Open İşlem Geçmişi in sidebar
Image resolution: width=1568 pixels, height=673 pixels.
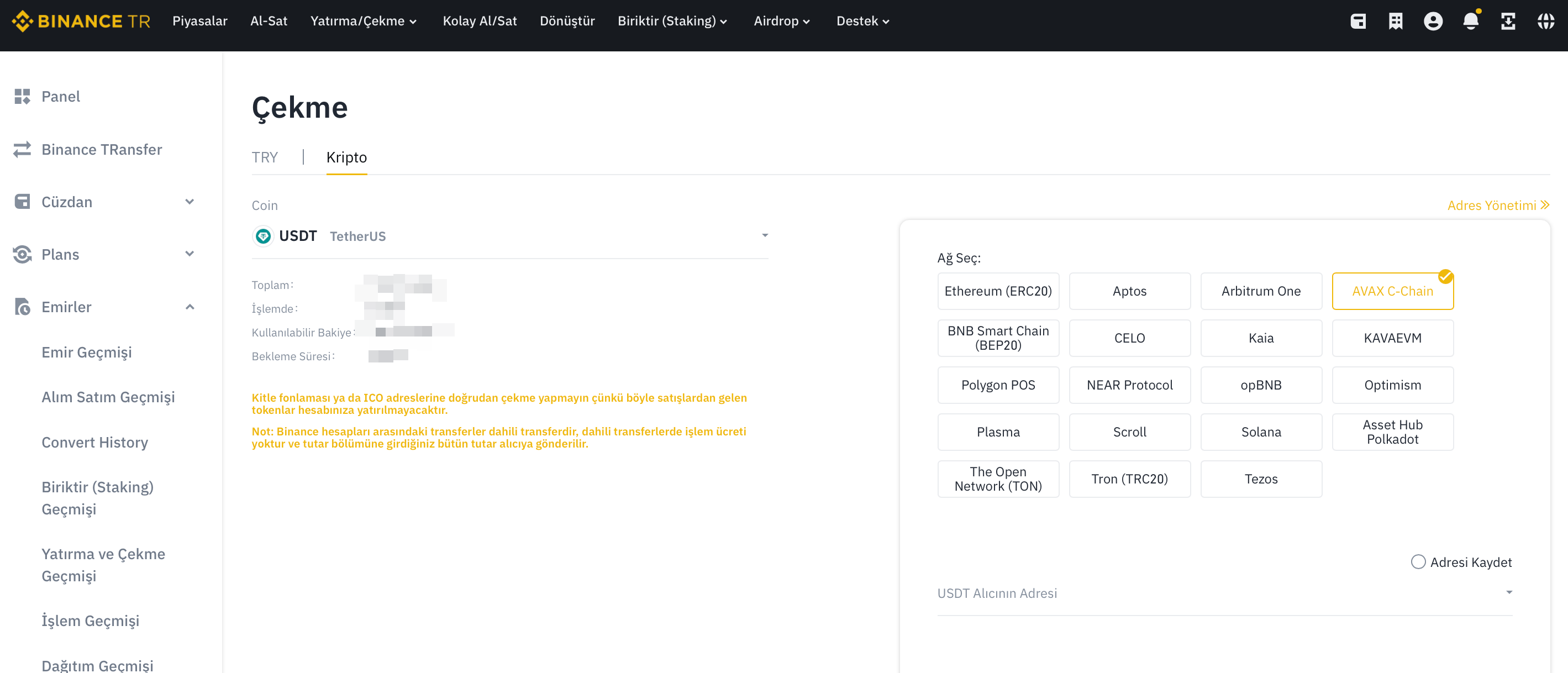coord(90,621)
